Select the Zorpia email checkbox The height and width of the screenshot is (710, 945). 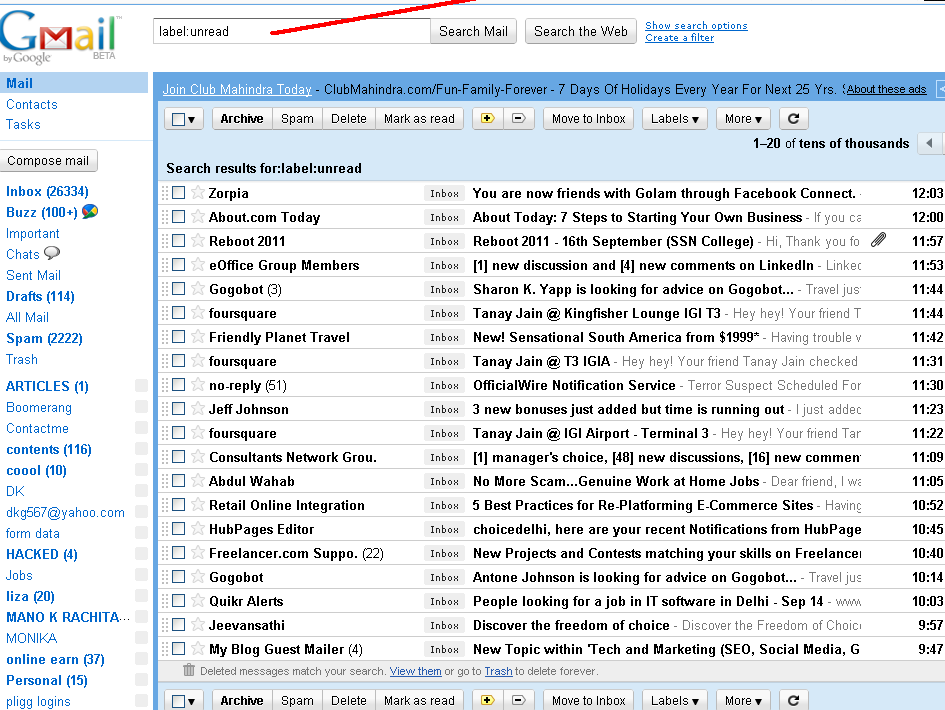pos(178,193)
